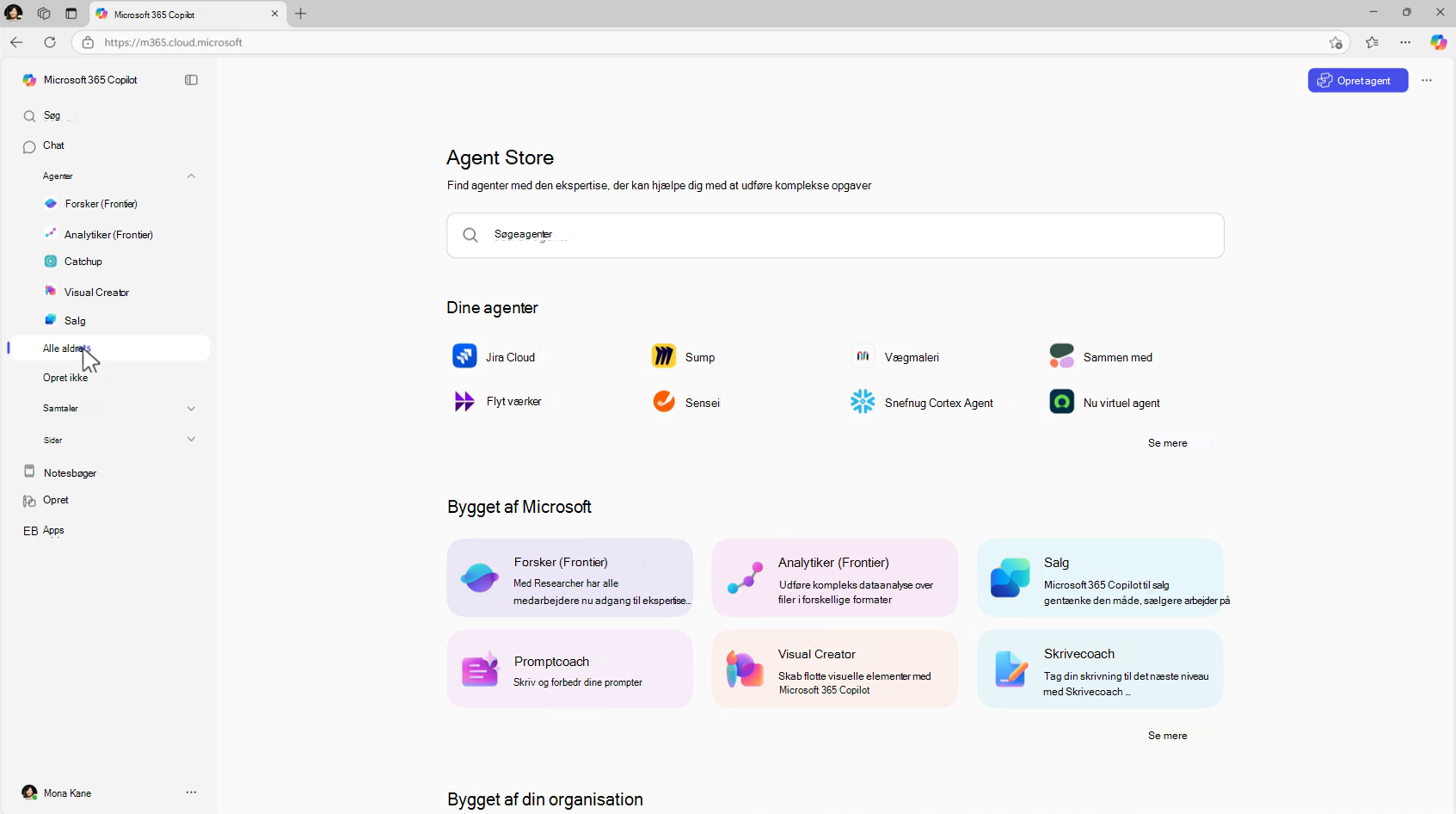Expand the Samtaler section chevron
Screen dimensions: 1456x814
tap(191, 409)
